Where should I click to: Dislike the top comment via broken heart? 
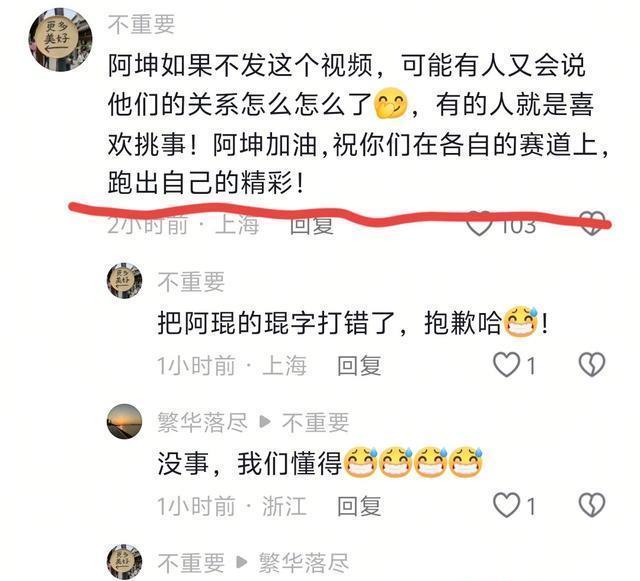592,224
